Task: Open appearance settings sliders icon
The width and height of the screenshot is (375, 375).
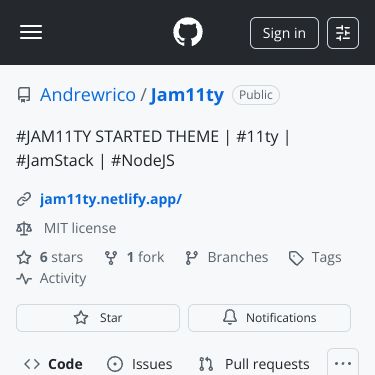Action: 343,33
